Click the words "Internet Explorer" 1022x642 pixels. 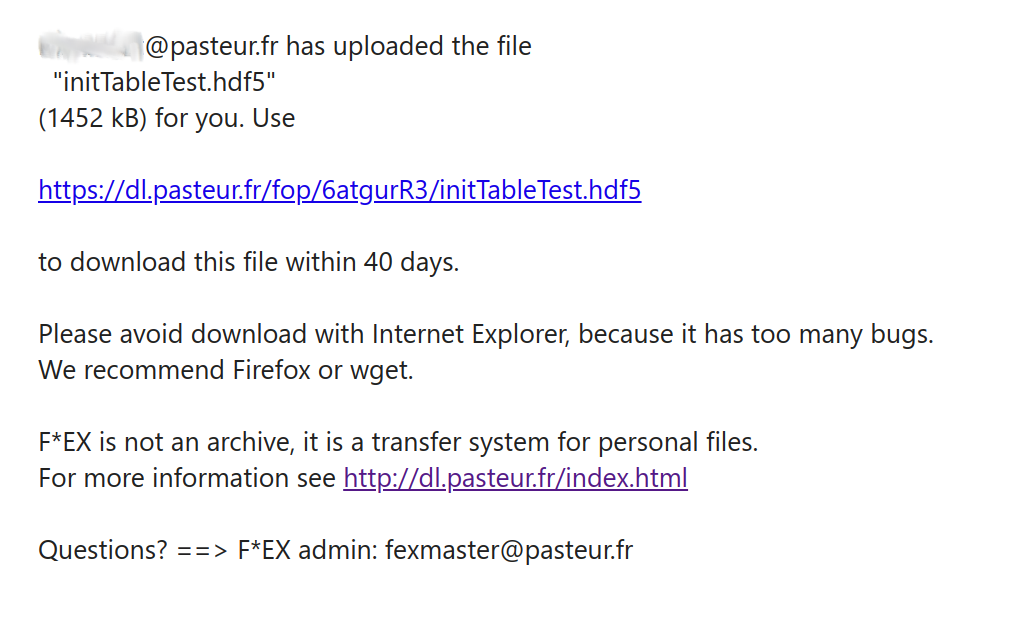[471, 334]
